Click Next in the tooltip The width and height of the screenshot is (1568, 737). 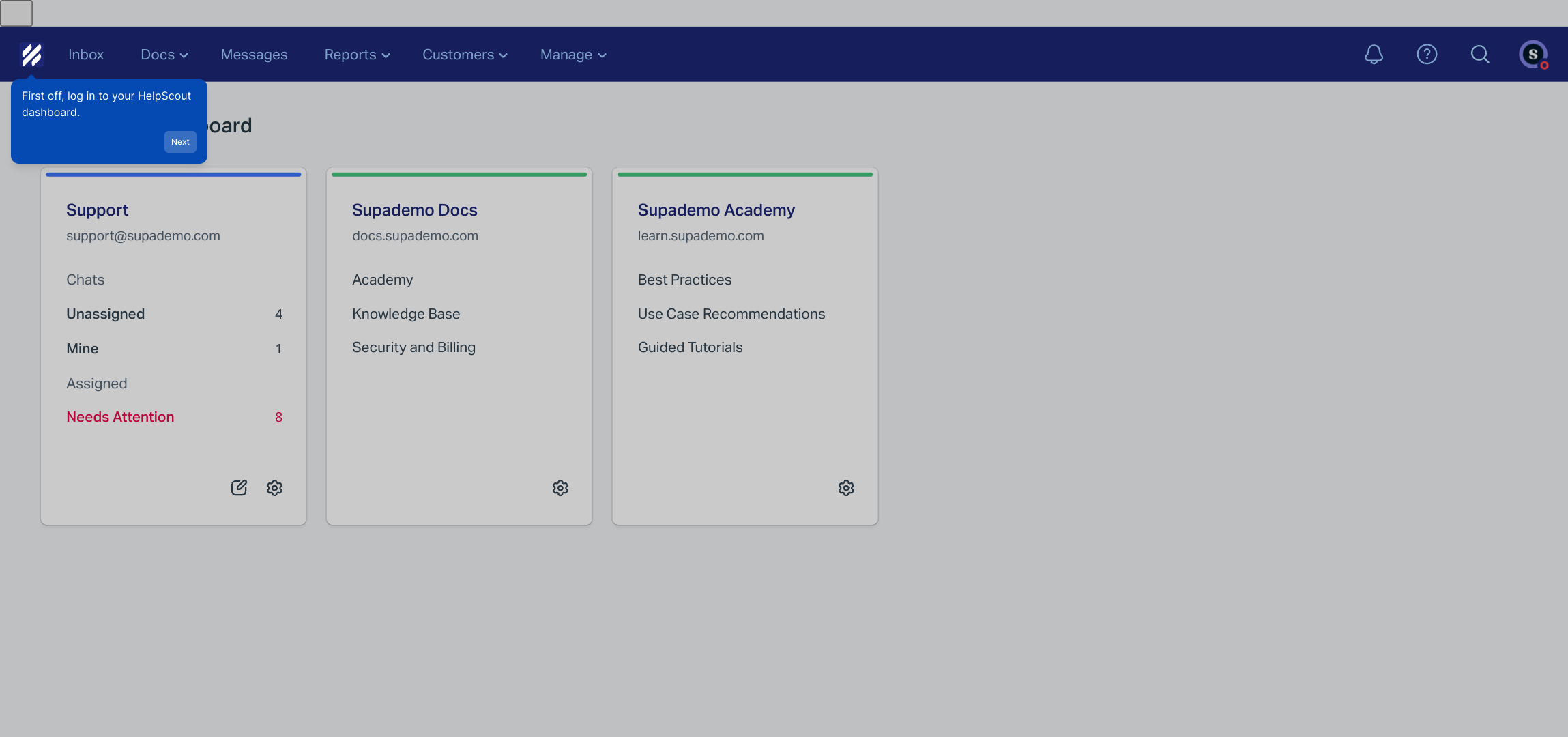tap(180, 142)
